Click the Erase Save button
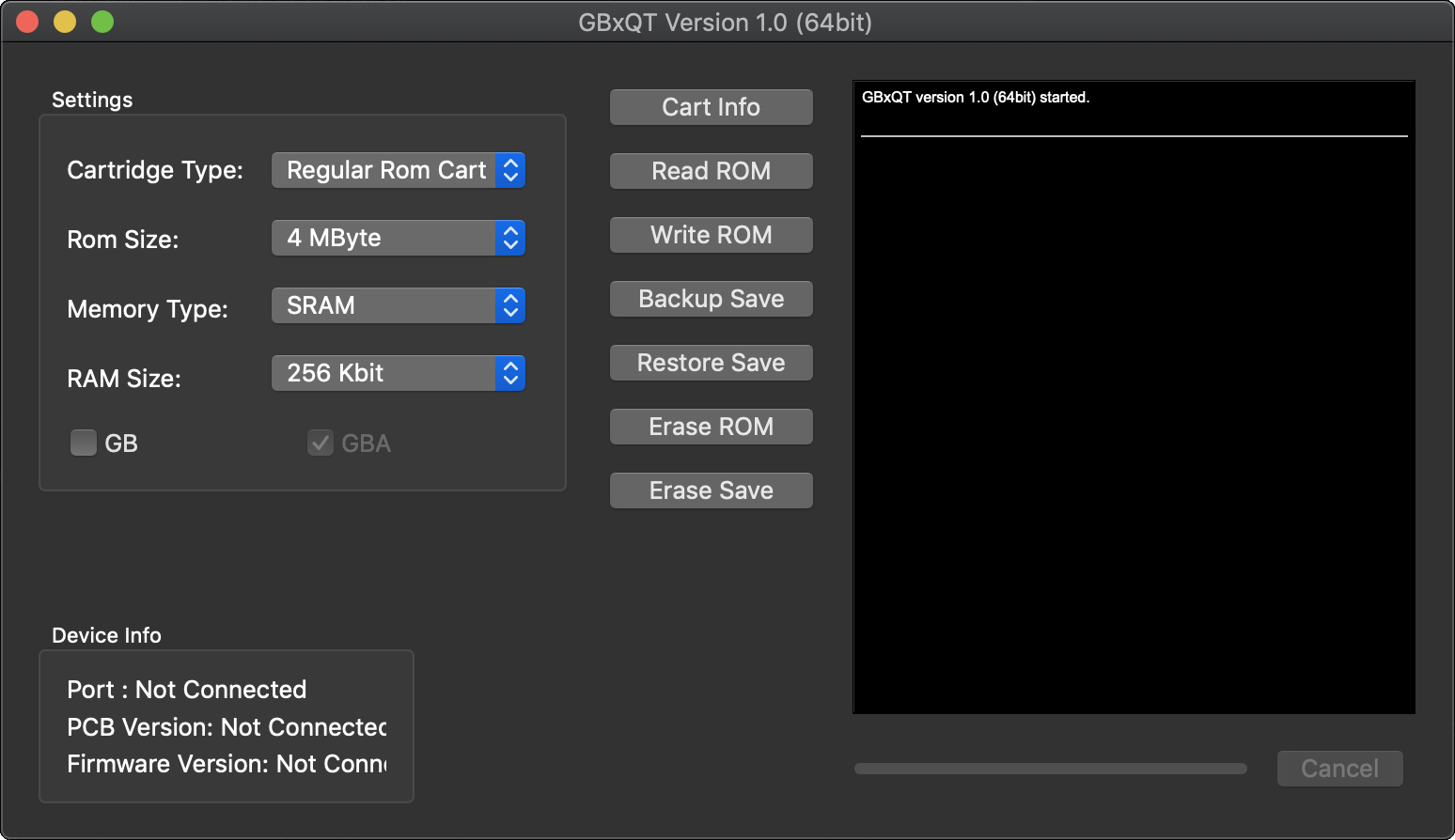 [x=712, y=490]
